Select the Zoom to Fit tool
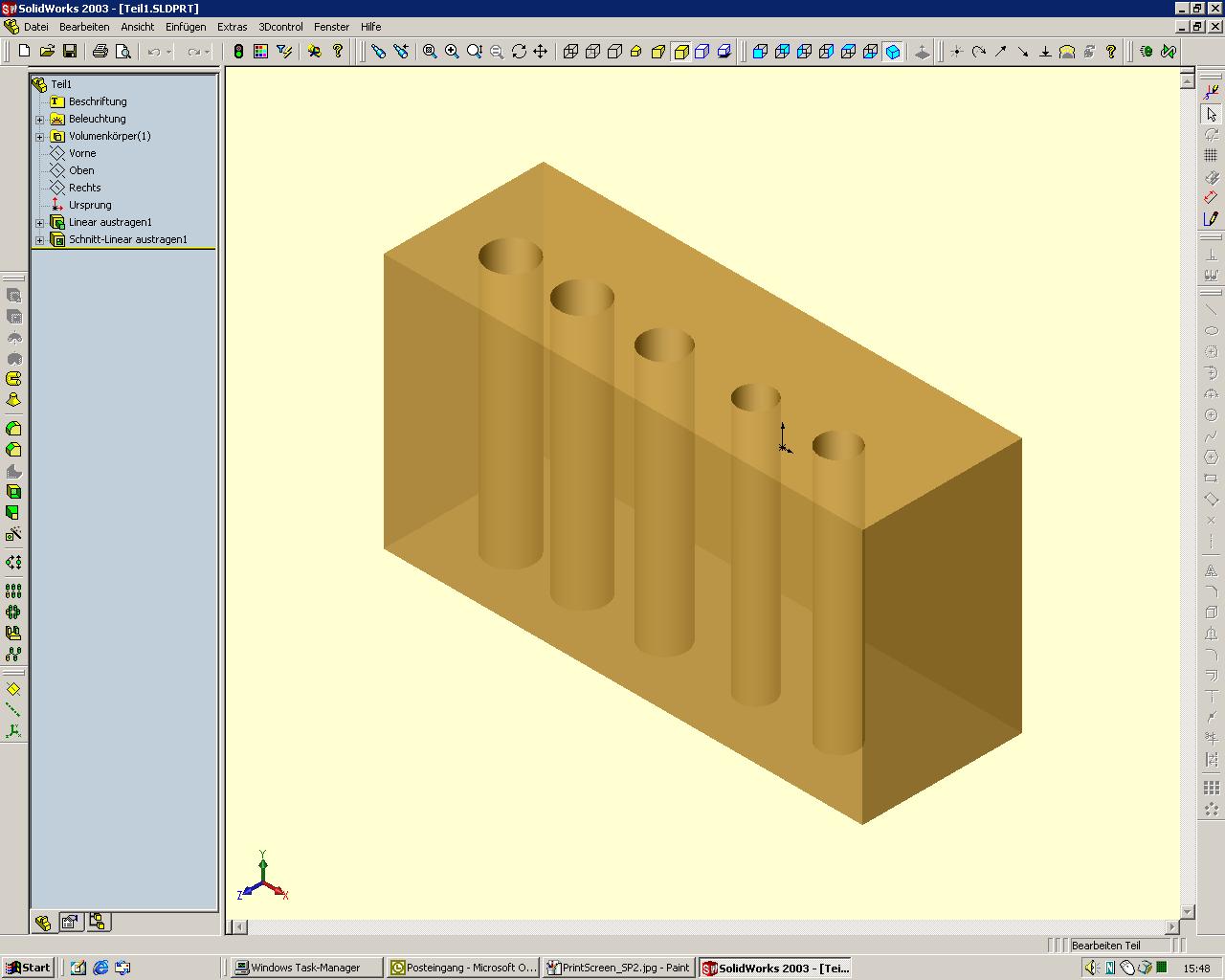The image size is (1225, 980). (430, 52)
